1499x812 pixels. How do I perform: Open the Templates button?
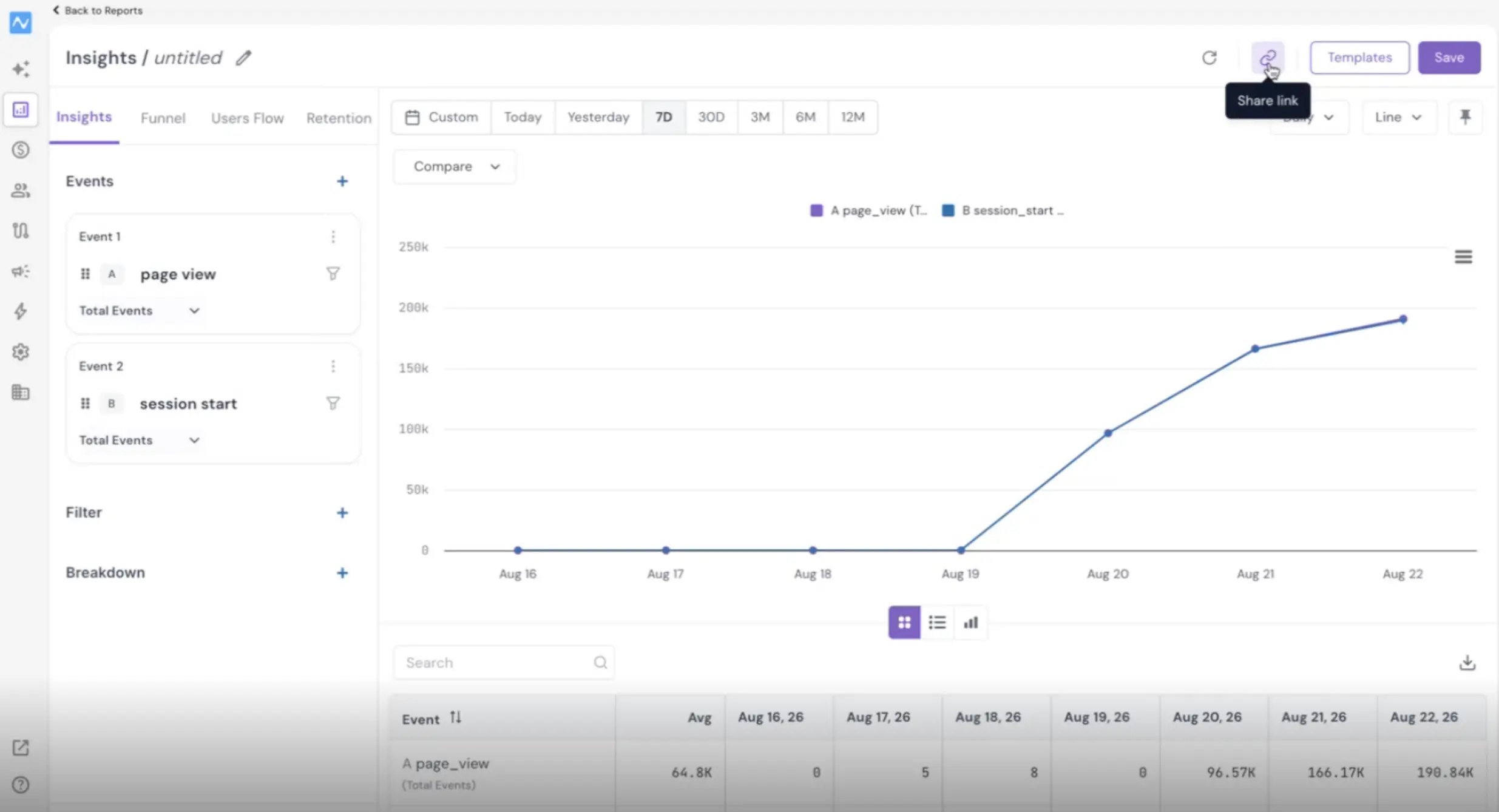[x=1359, y=58]
